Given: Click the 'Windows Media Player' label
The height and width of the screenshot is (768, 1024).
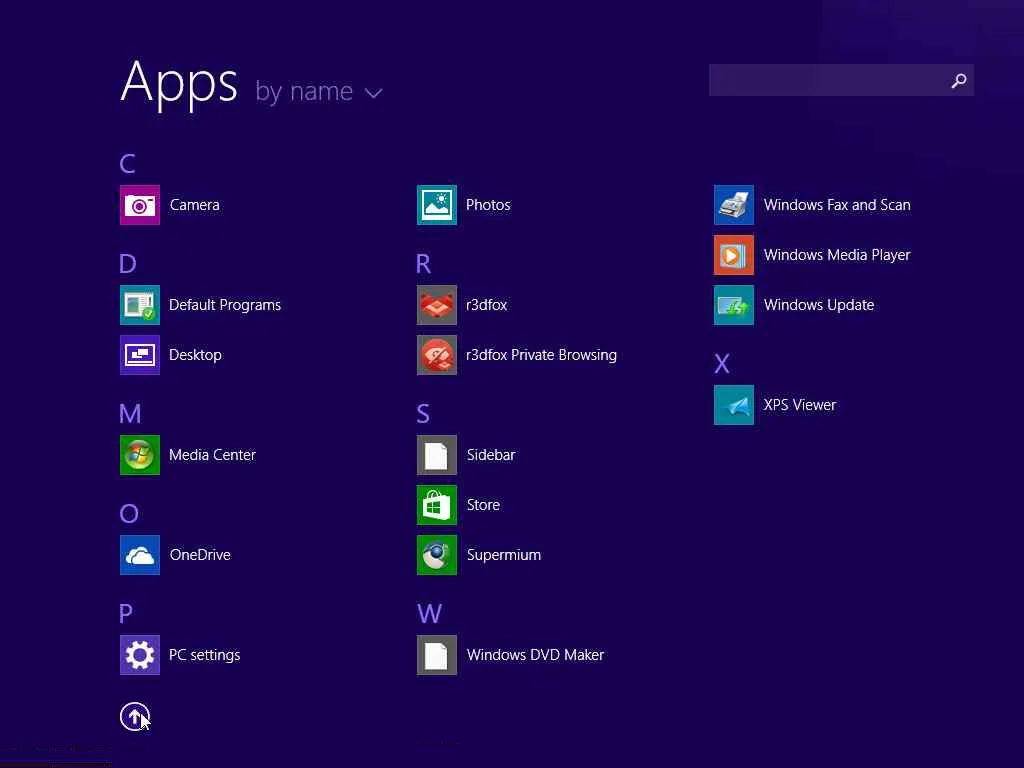Looking at the screenshot, I should pos(837,255).
